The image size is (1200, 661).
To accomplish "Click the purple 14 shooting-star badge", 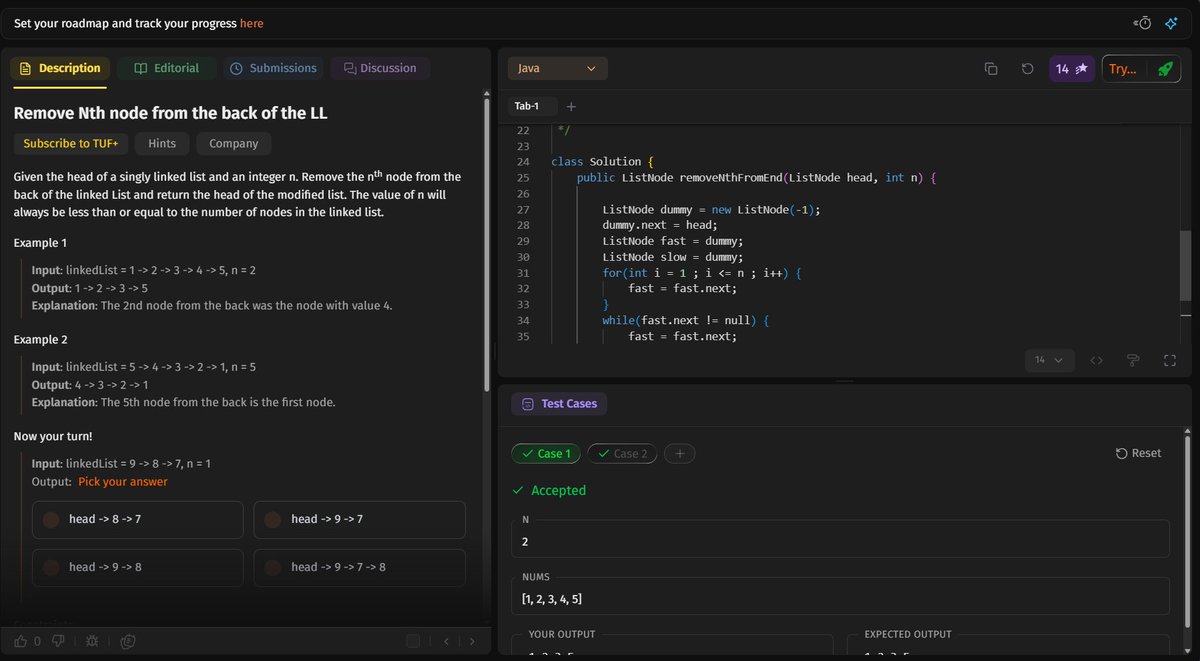I will (x=1072, y=69).
